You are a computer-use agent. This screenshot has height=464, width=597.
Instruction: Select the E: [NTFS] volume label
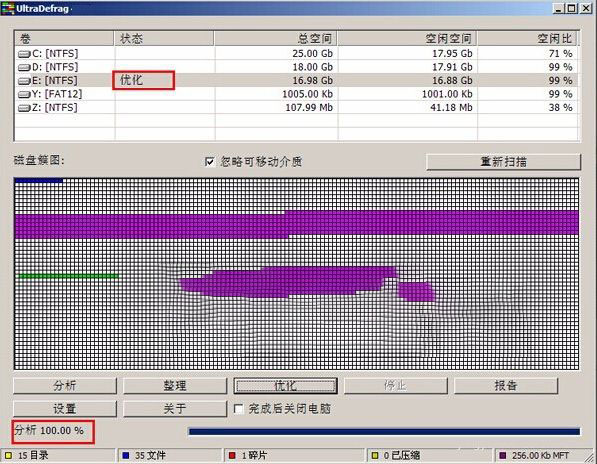click(55, 81)
